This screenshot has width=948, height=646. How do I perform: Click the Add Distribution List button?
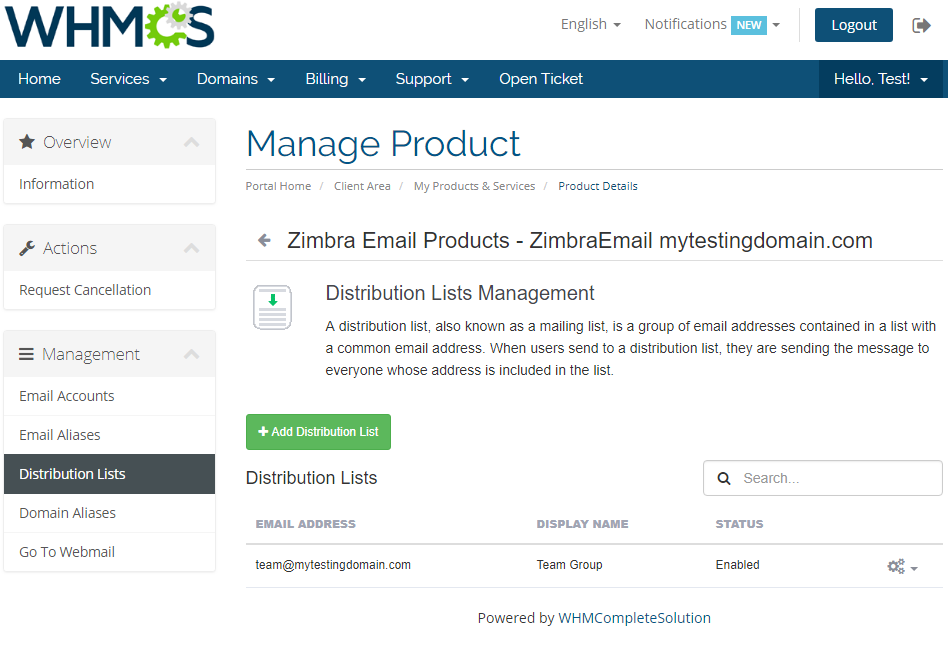[318, 432]
